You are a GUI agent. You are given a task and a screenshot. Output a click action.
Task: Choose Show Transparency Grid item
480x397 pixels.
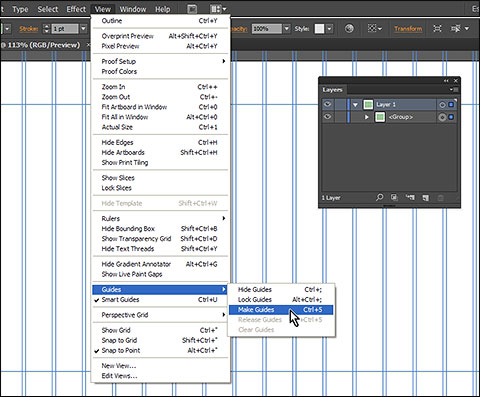pyautogui.click(x=159, y=239)
